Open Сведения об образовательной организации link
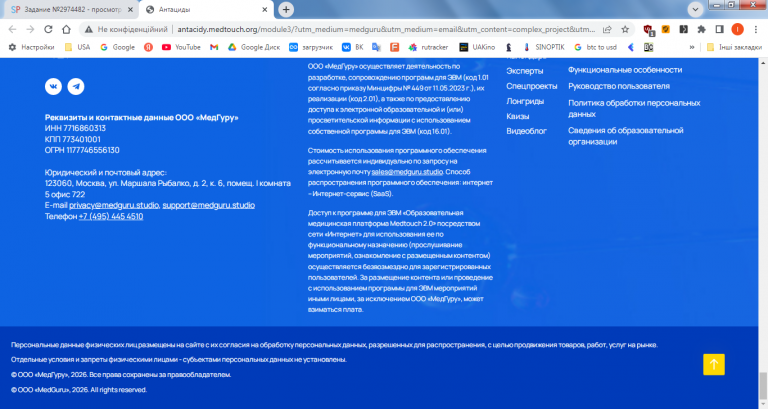The image size is (768, 409). [625, 136]
